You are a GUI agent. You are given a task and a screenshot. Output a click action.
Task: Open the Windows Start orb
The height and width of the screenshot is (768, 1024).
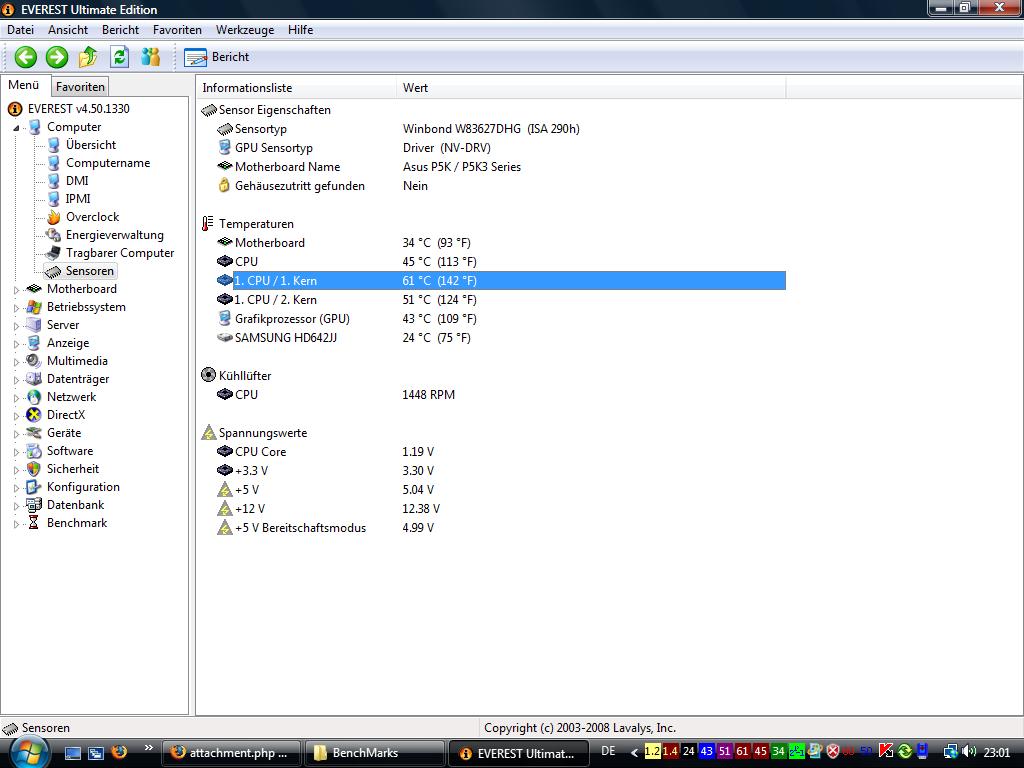pos(28,752)
